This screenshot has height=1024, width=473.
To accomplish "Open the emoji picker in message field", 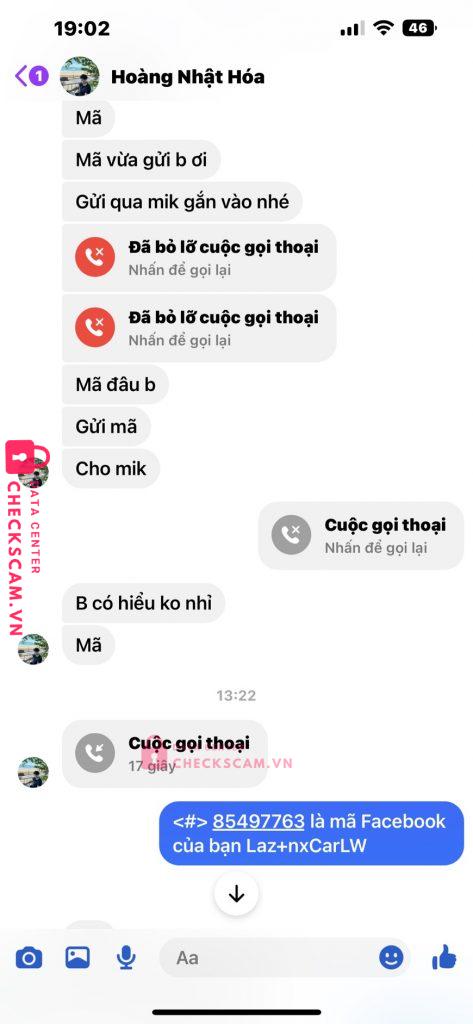I will tap(391, 957).
